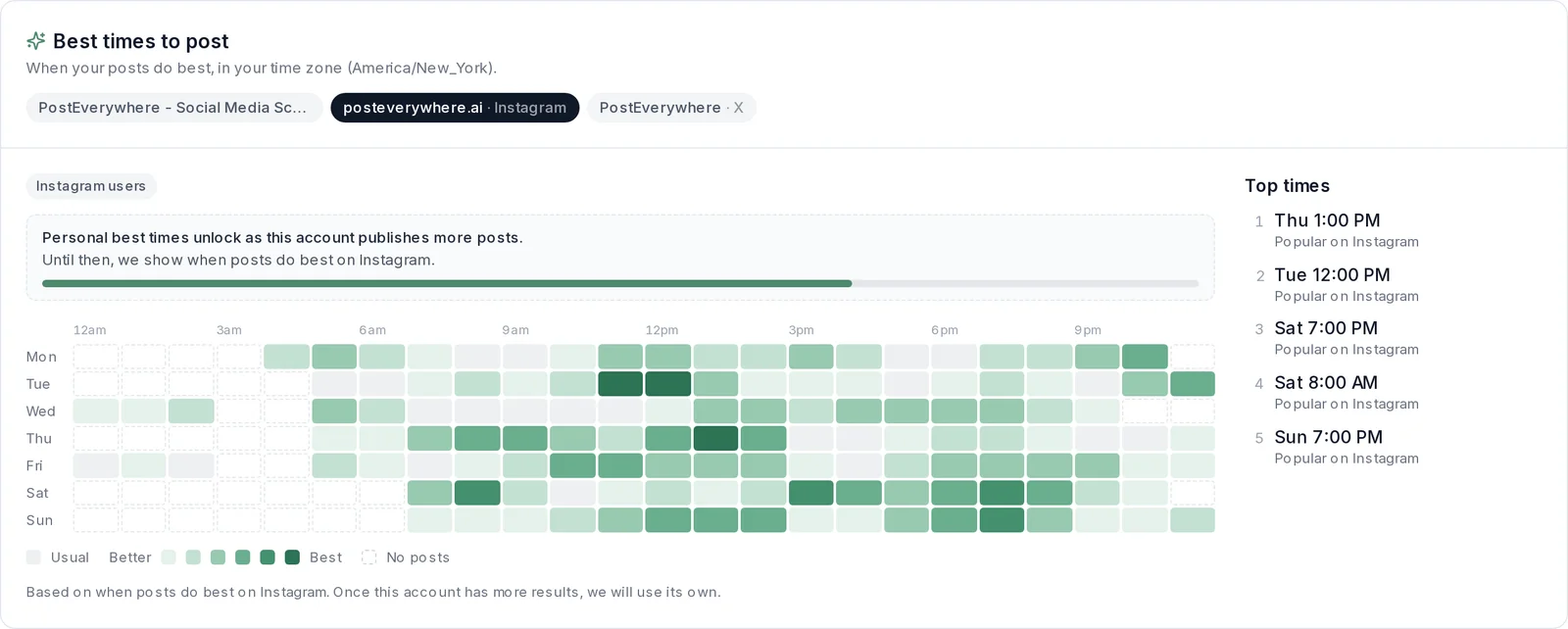Click the 3pm column label

[x=802, y=330]
